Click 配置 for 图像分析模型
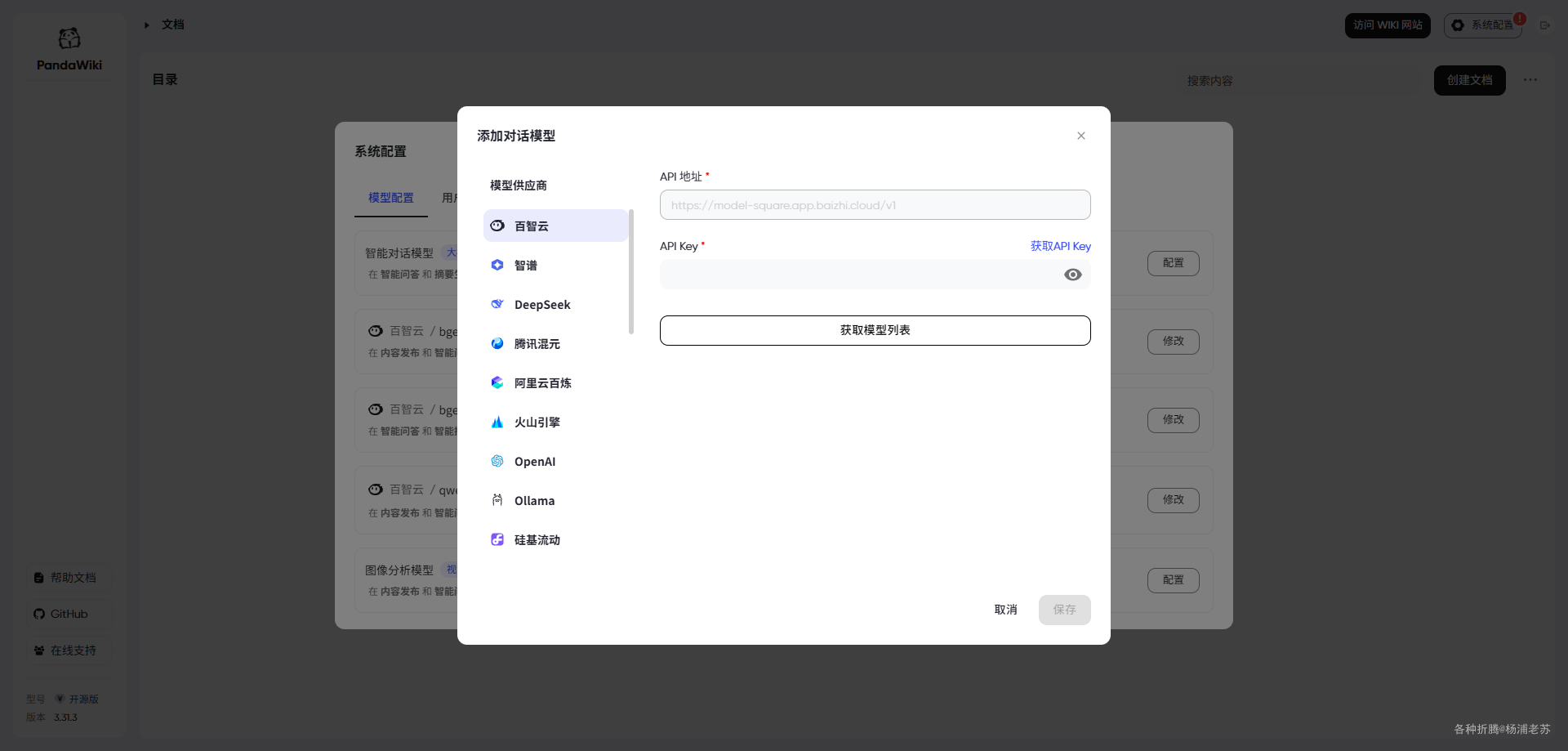This screenshot has height=751, width=1568. pyautogui.click(x=1173, y=580)
